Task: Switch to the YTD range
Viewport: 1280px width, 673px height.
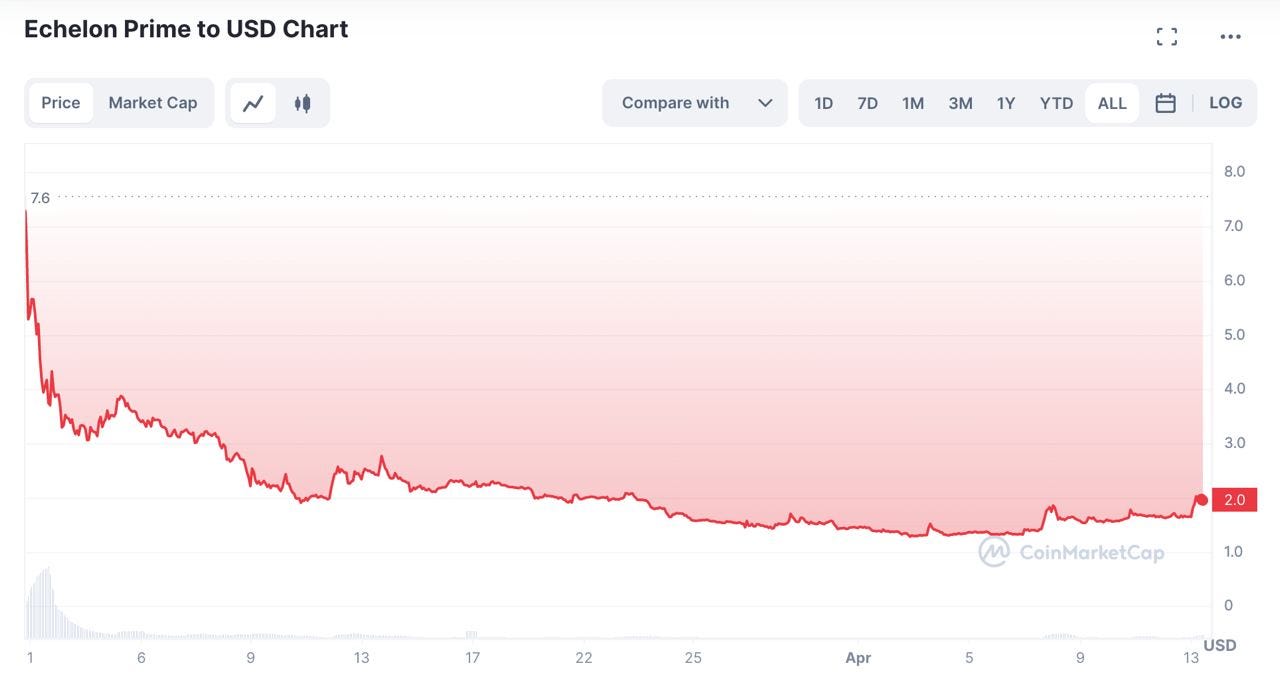Action: (1056, 102)
